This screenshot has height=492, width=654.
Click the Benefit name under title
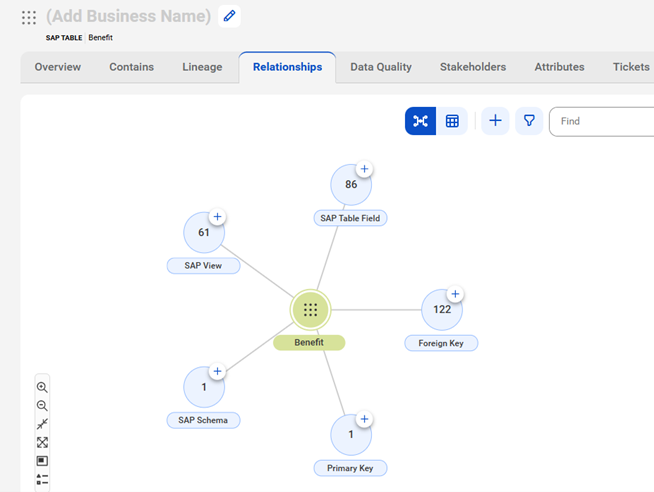pos(101,38)
